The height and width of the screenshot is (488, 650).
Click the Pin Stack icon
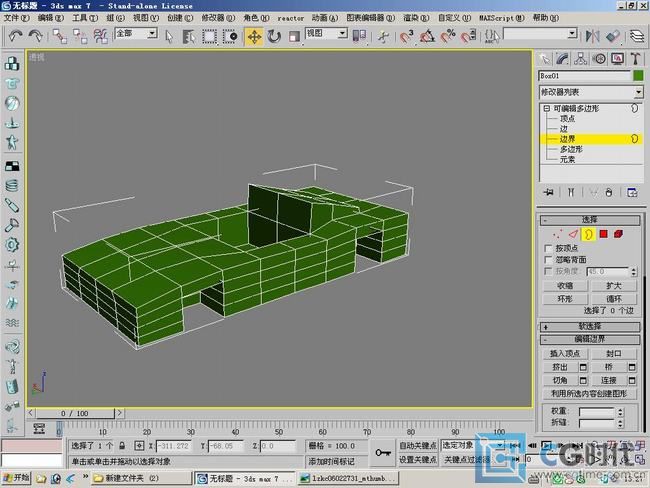(549, 192)
